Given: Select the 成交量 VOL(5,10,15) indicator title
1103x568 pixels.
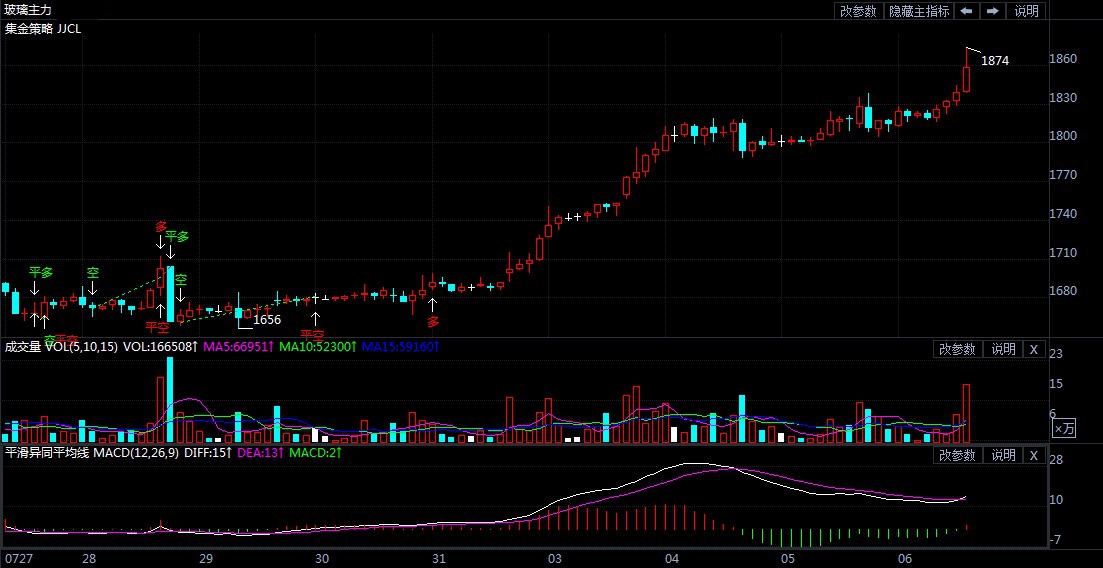Looking at the screenshot, I should click(62, 347).
